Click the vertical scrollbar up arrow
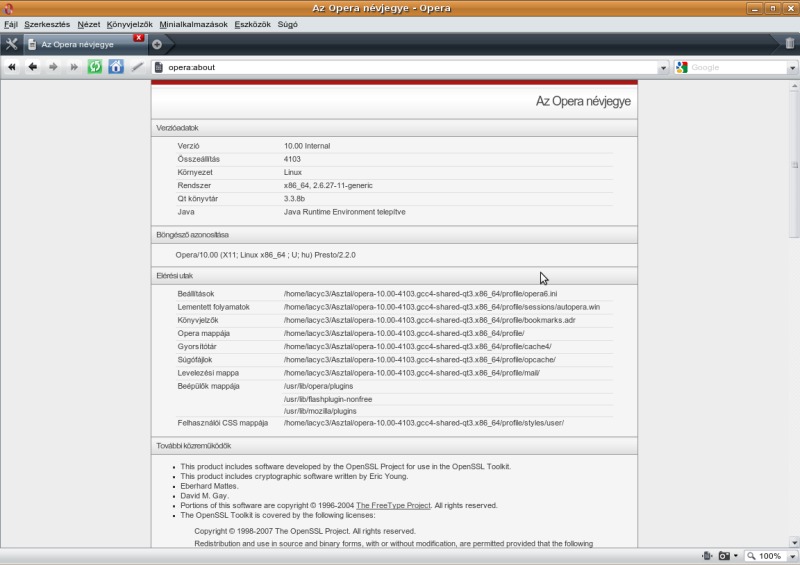The width and height of the screenshot is (800, 565). (794, 87)
